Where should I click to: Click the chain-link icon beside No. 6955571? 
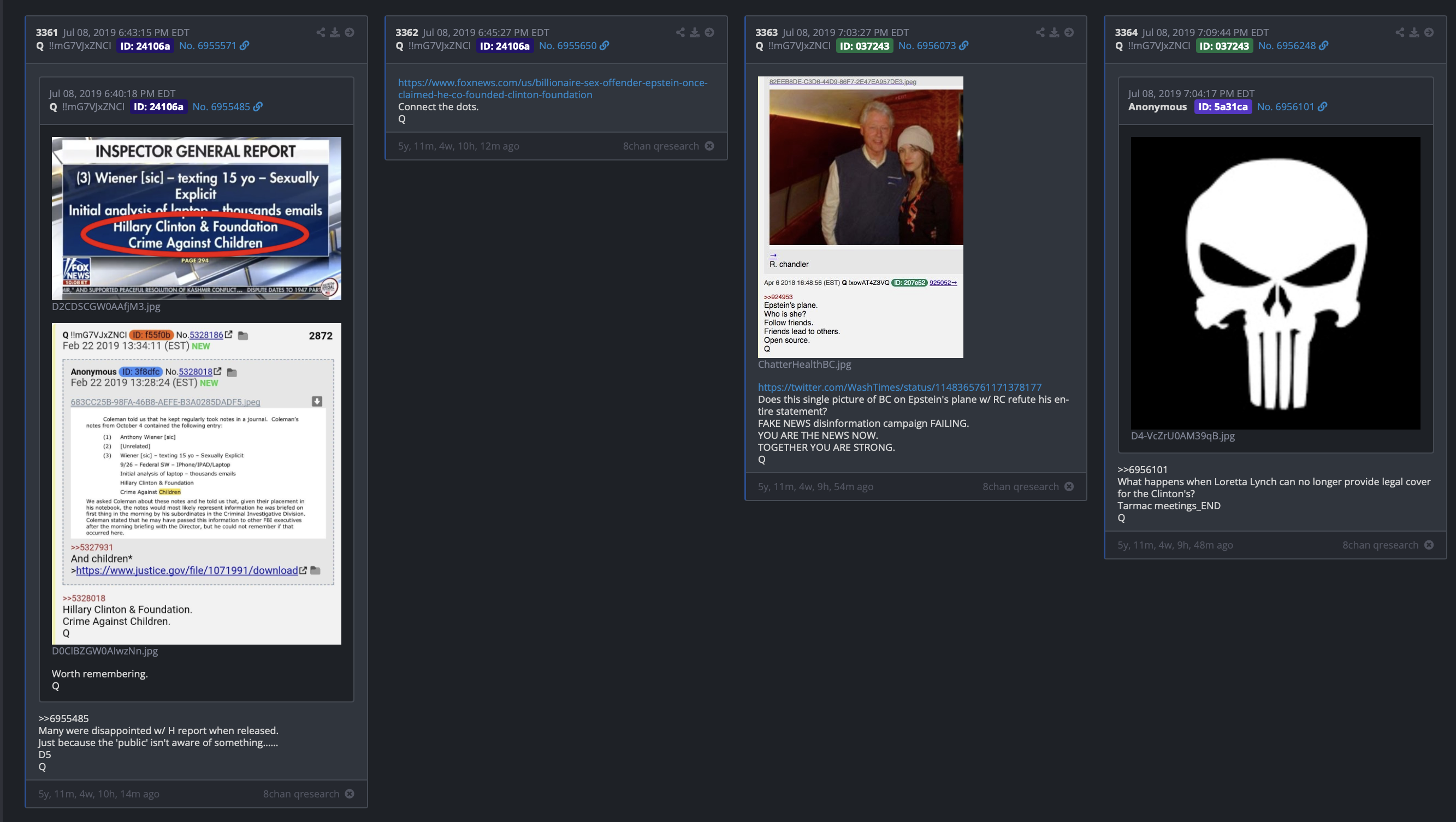click(245, 46)
